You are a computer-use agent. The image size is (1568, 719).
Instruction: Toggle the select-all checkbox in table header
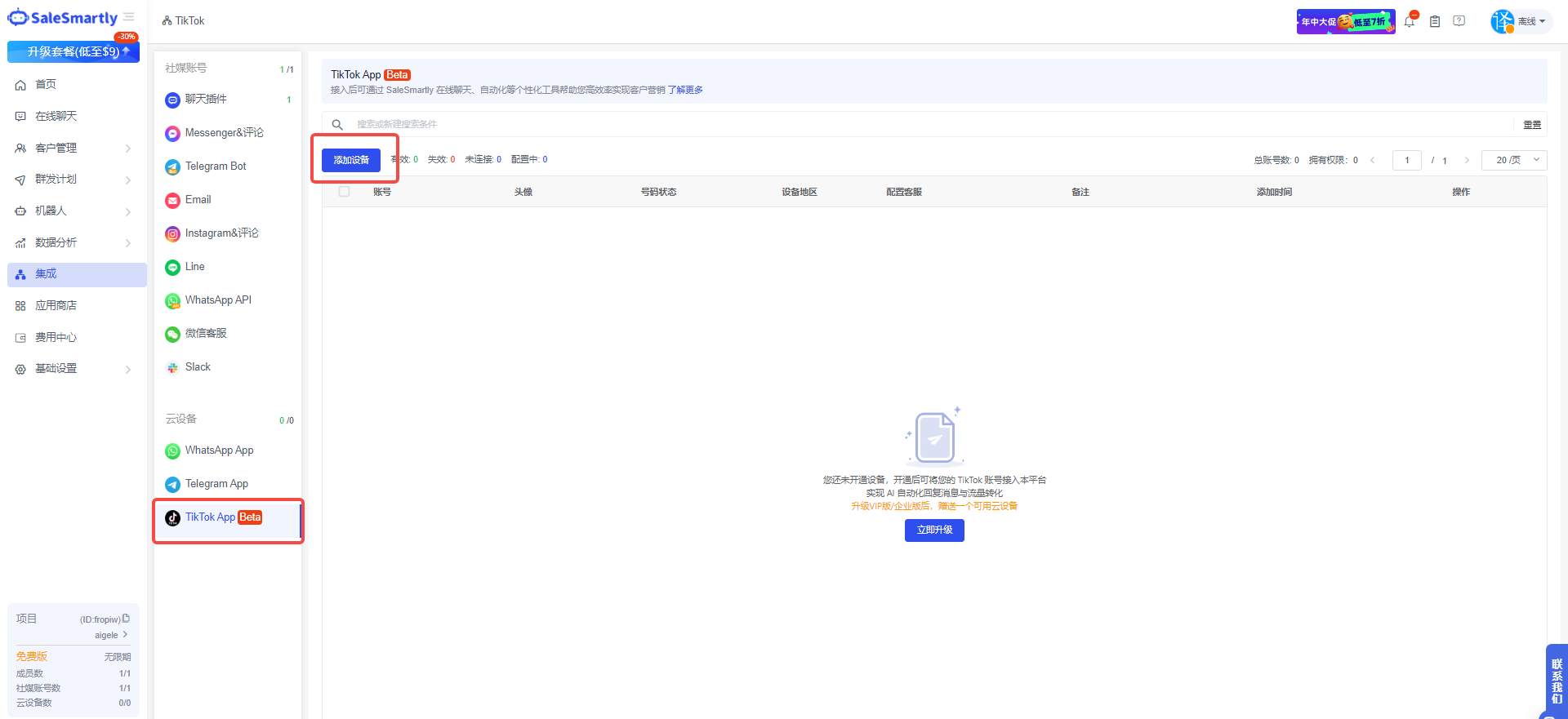pos(344,192)
